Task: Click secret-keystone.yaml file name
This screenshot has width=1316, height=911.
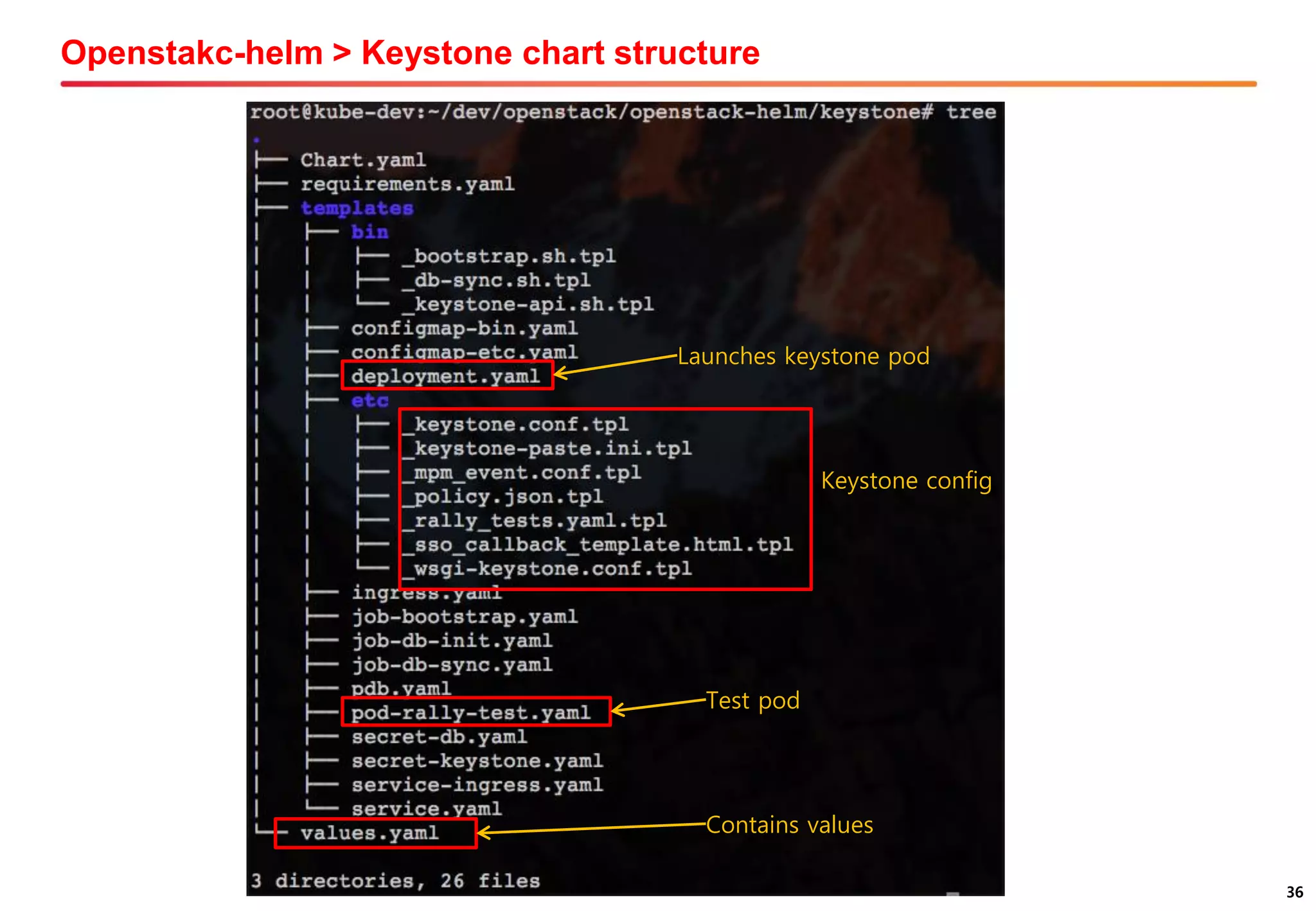Action: [x=477, y=761]
